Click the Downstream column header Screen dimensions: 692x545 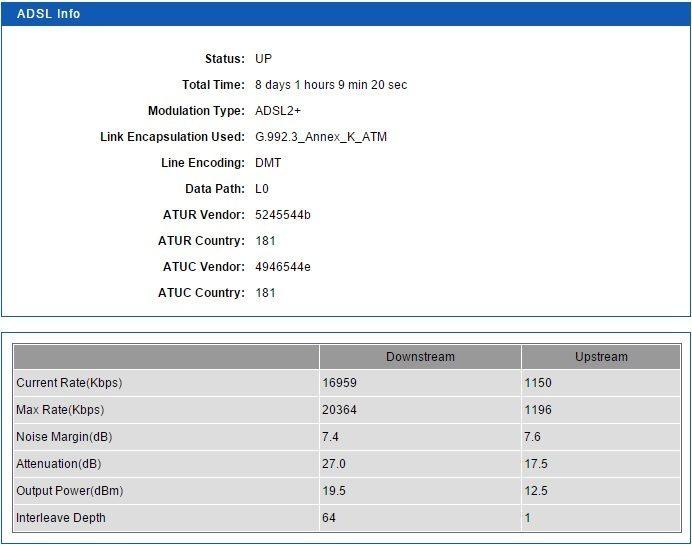point(420,357)
